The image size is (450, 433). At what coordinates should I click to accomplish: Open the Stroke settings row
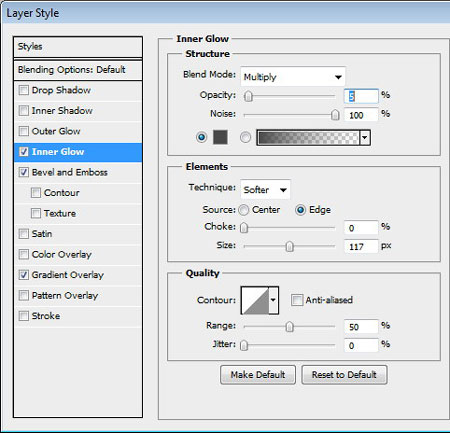tap(78, 316)
